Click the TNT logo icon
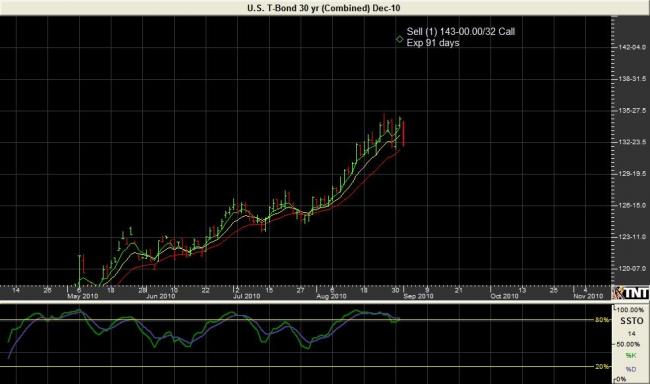650x384 pixels. (631, 293)
